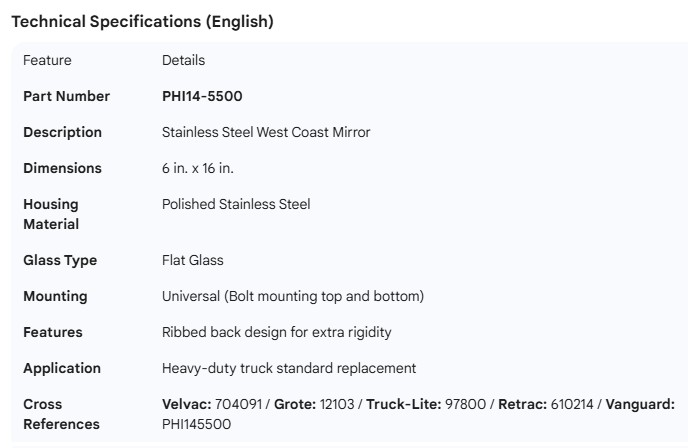688x448 pixels.
Task: Select the Dimensions row label
Action: coord(62,168)
